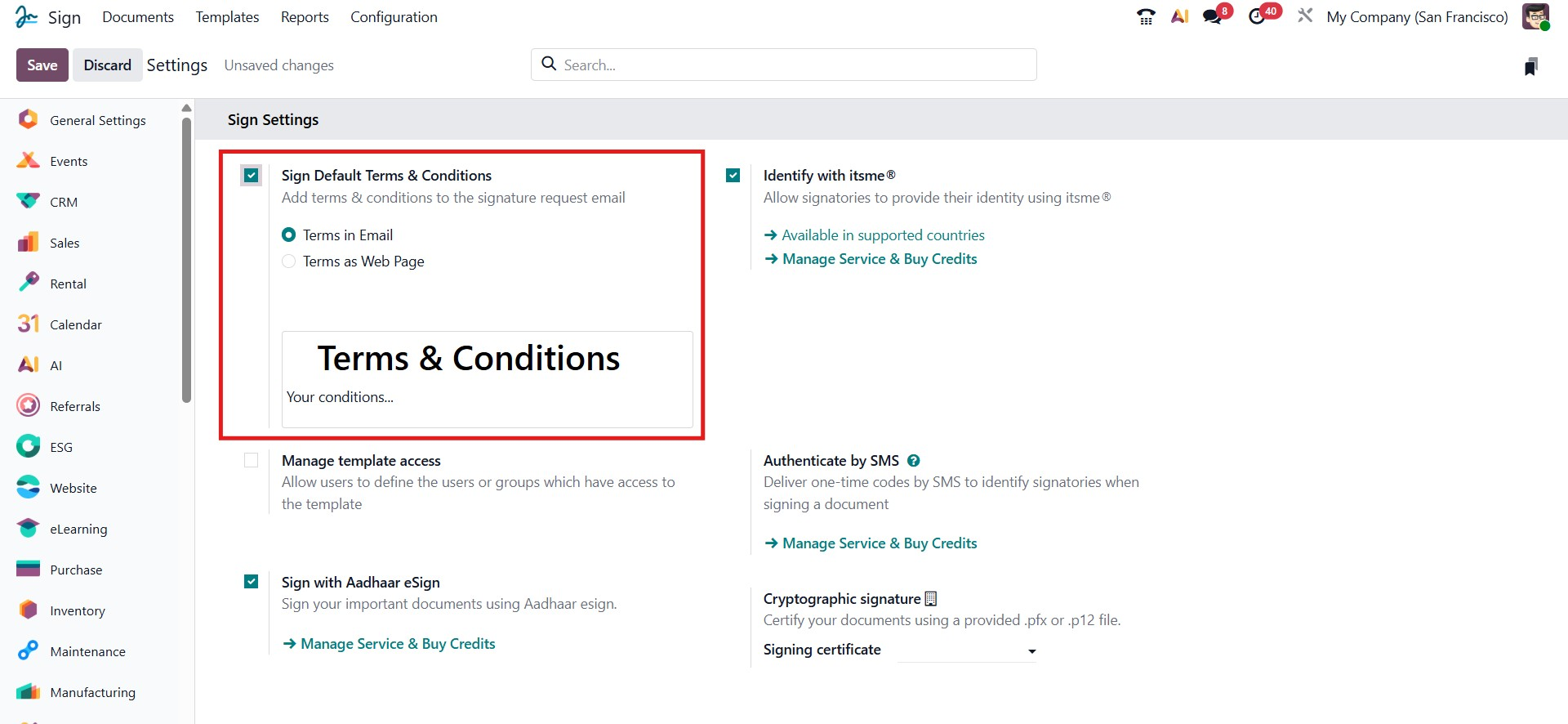
Task: Click the Authenticate by SMS help icon
Action: [914, 461]
